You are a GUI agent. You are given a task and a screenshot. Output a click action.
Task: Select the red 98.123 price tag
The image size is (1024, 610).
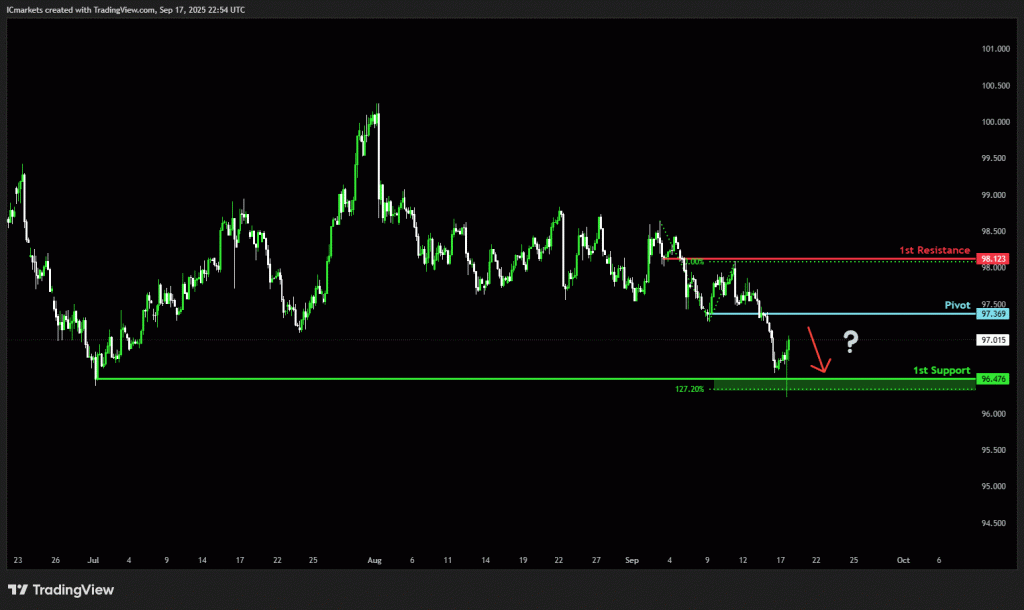click(x=993, y=259)
